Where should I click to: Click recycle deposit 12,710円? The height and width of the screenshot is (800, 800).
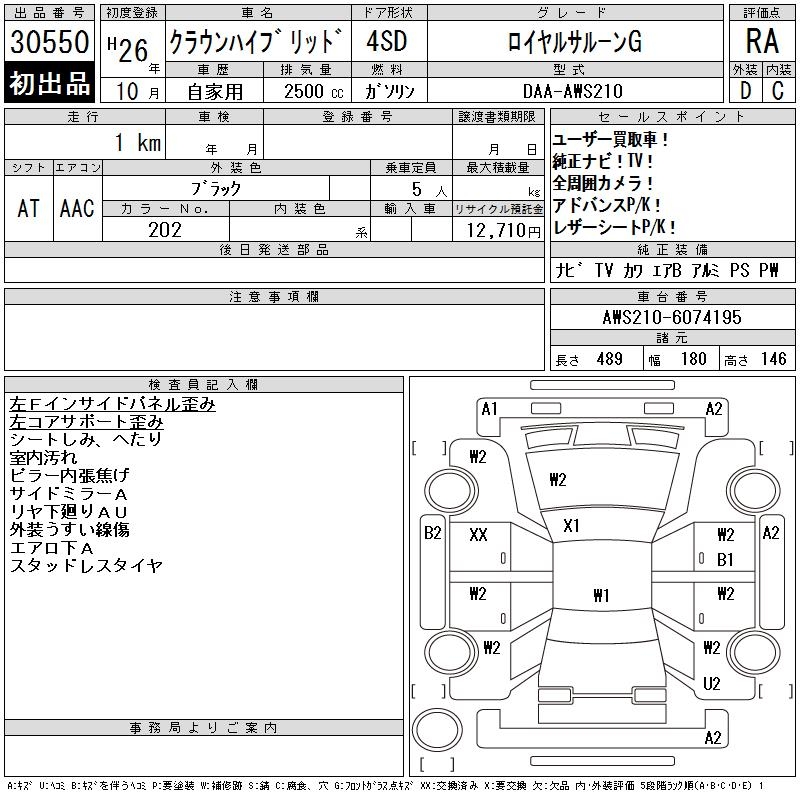[x=503, y=230]
